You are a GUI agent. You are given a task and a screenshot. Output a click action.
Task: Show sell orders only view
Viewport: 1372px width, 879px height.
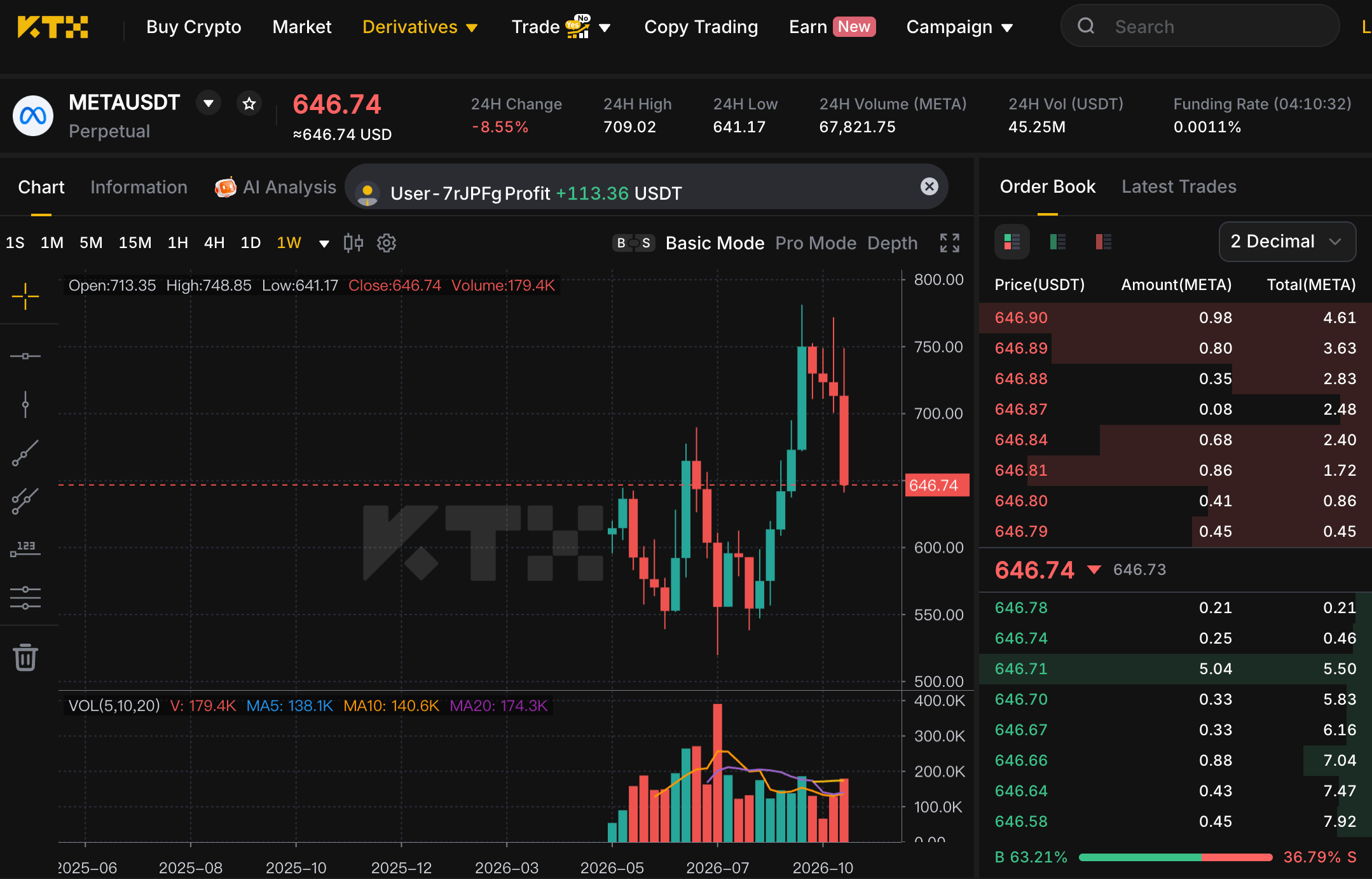[1104, 242]
